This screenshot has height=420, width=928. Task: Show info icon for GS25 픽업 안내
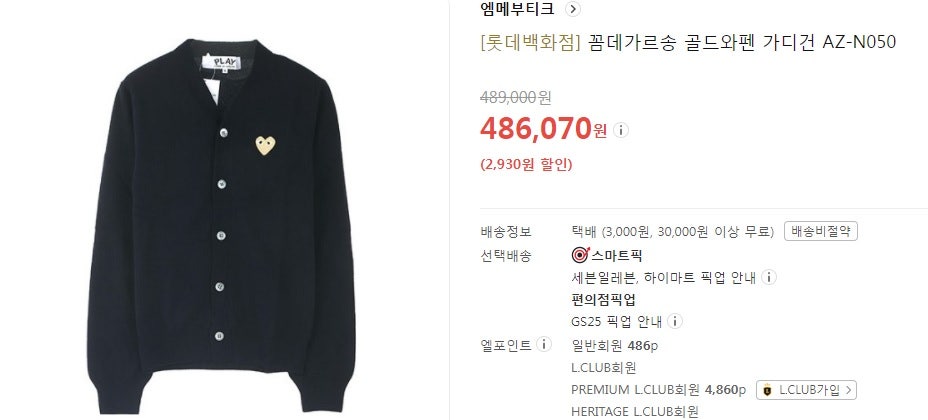pyautogui.click(x=674, y=322)
